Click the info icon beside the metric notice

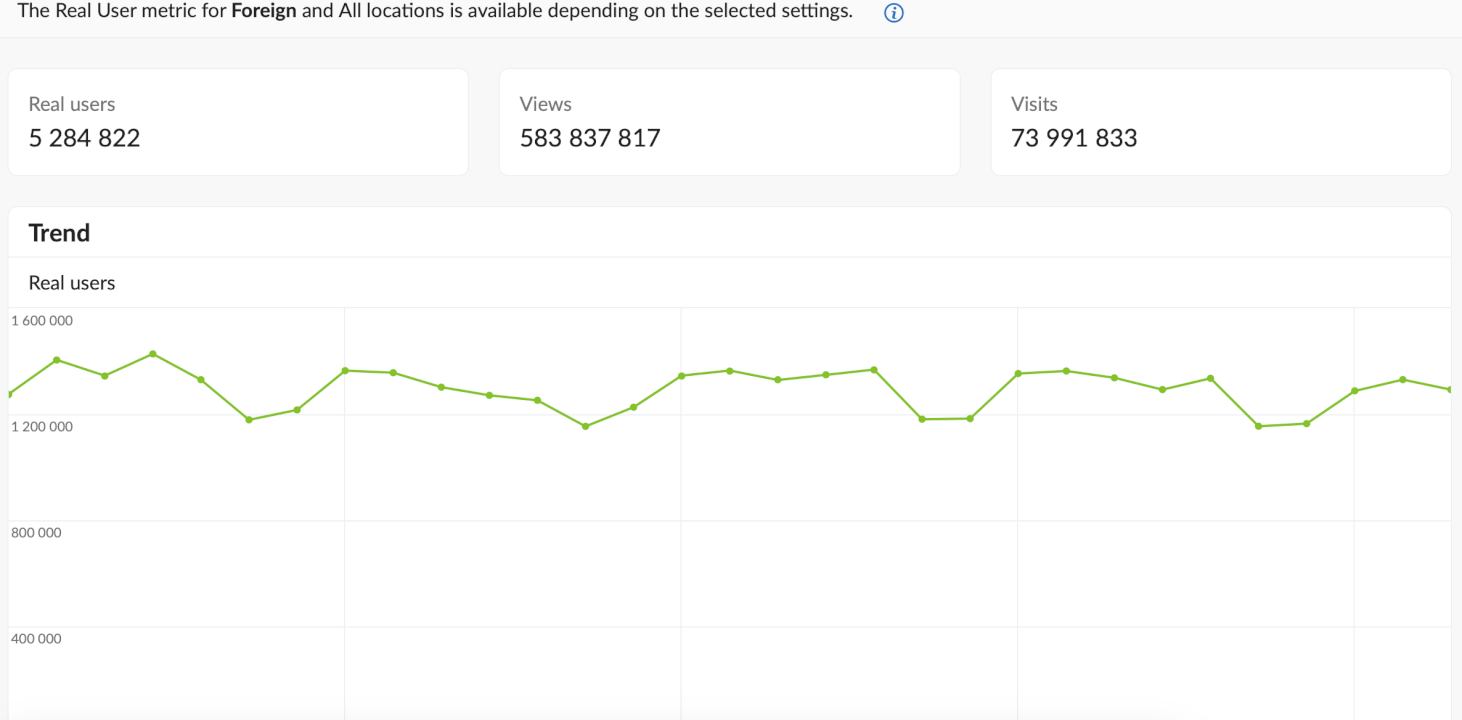coord(894,14)
